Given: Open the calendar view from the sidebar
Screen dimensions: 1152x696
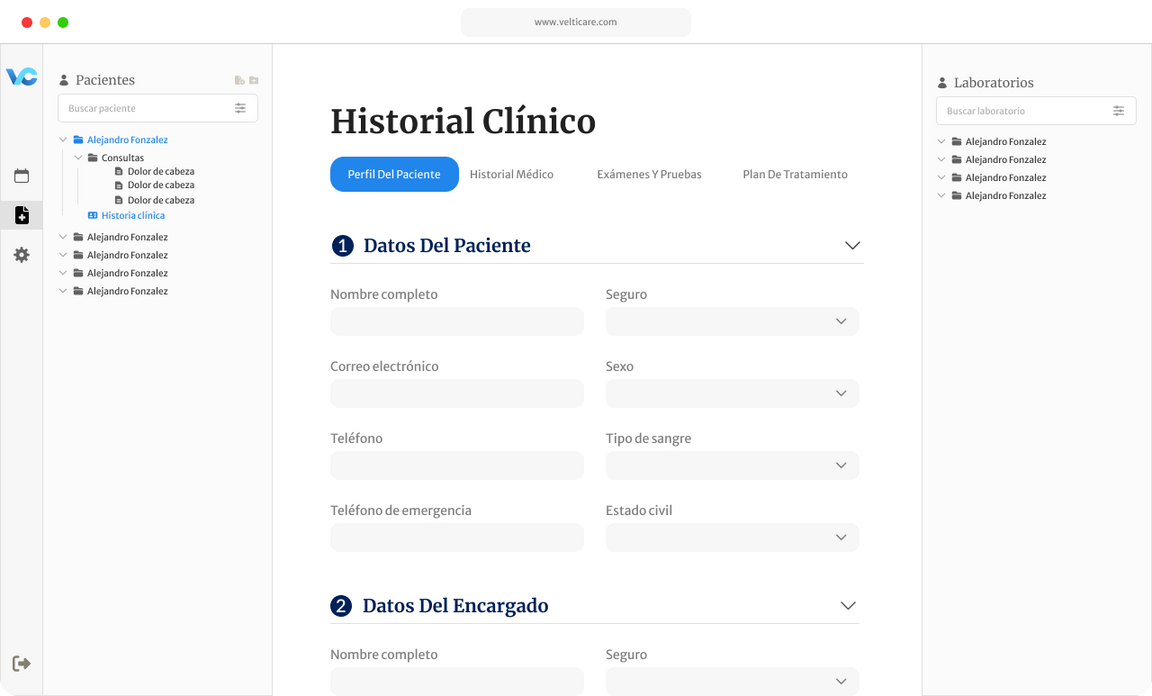Looking at the screenshot, I should (21, 176).
